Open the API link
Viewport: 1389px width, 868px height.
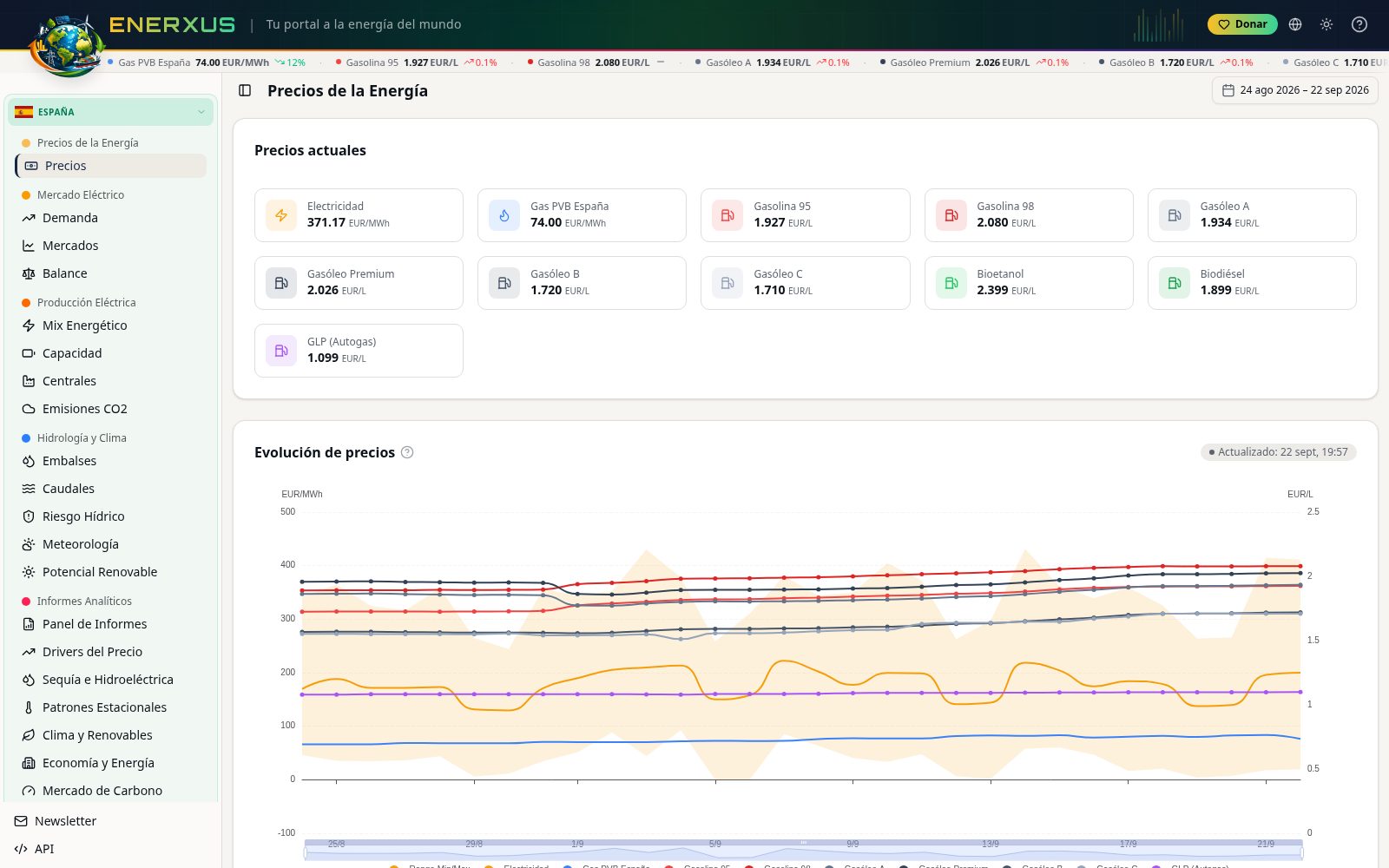(43, 849)
